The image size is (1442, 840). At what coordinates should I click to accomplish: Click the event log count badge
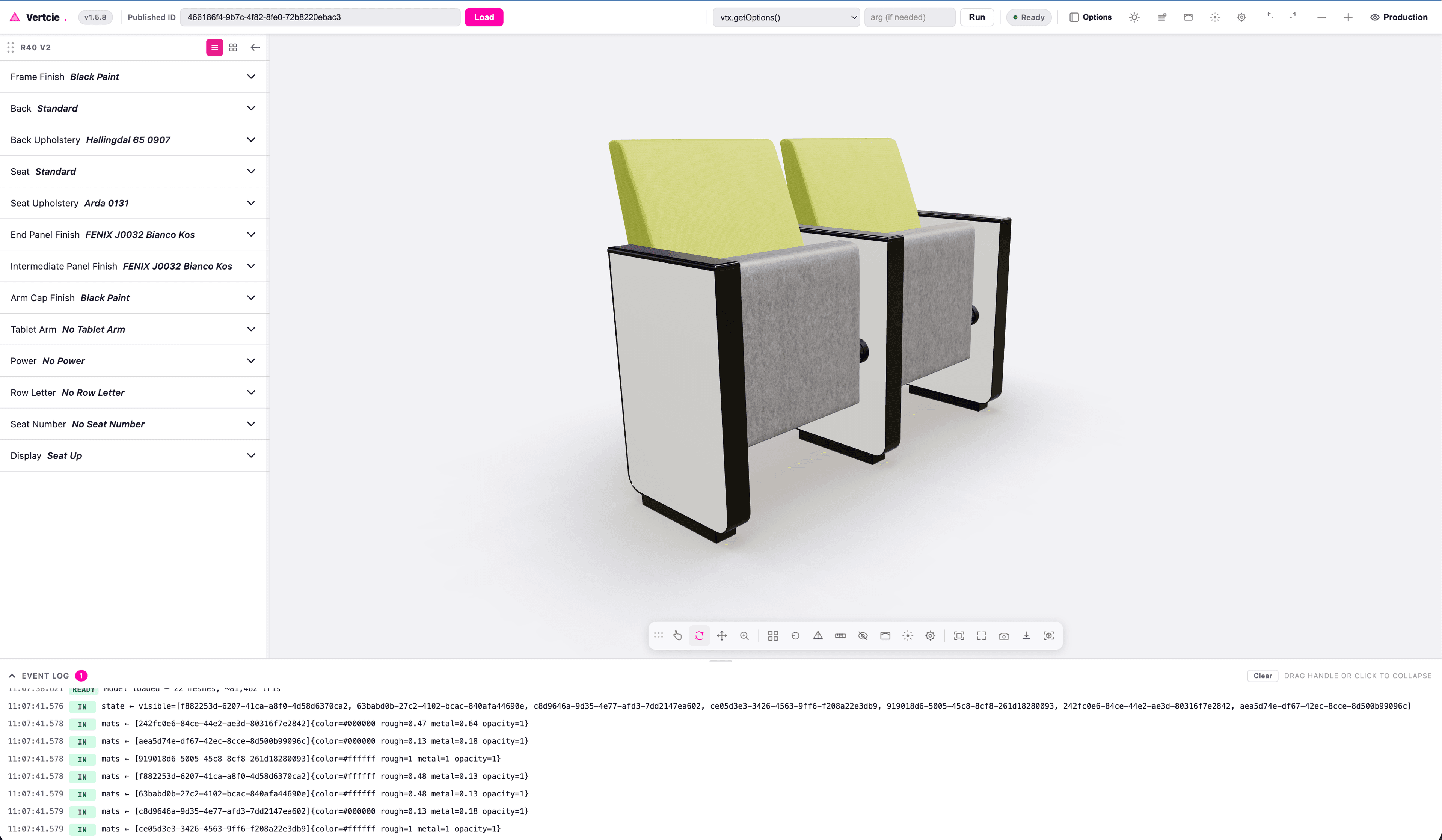coord(81,676)
